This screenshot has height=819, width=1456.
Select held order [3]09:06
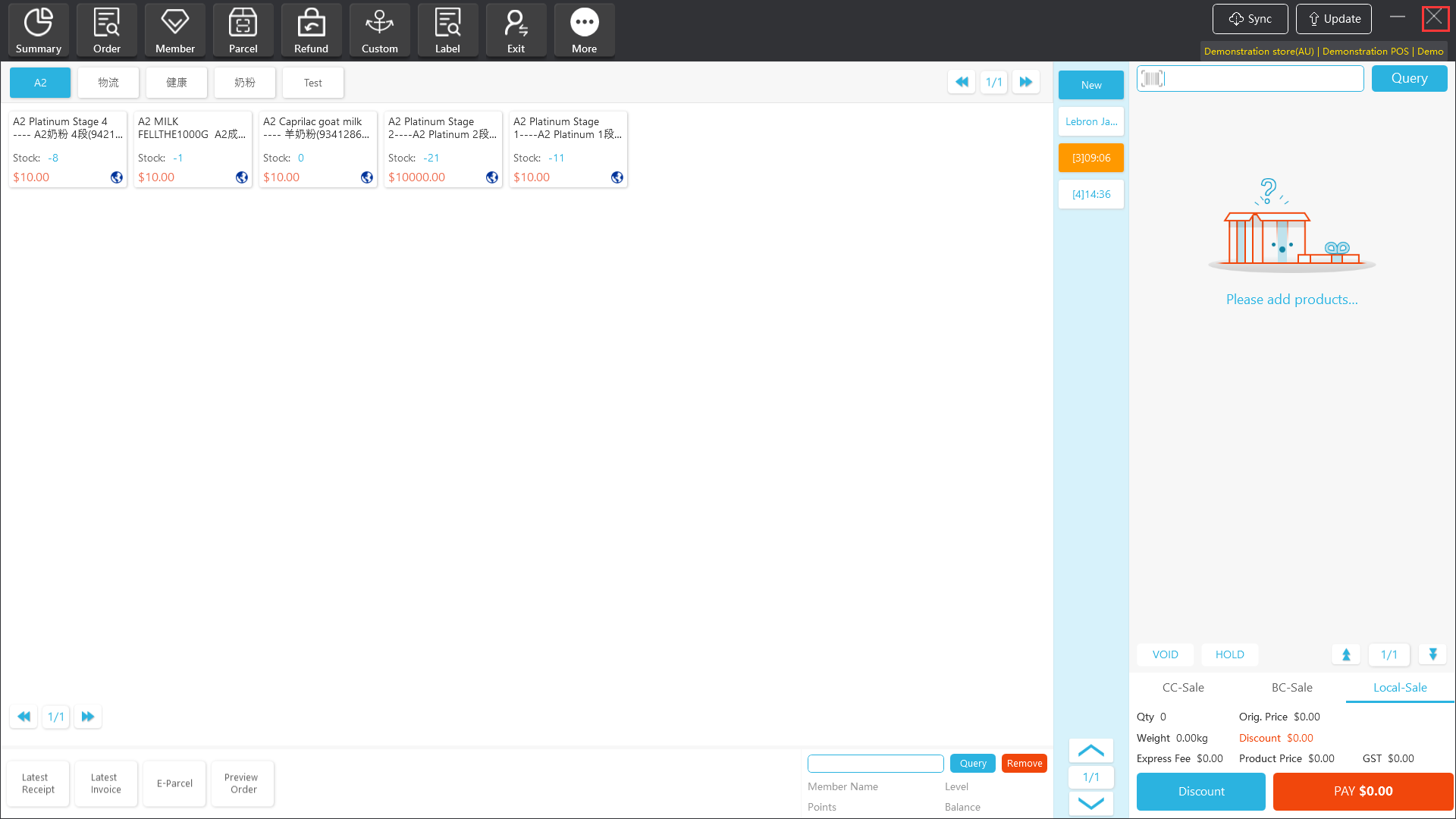(x=1090, y=158)
